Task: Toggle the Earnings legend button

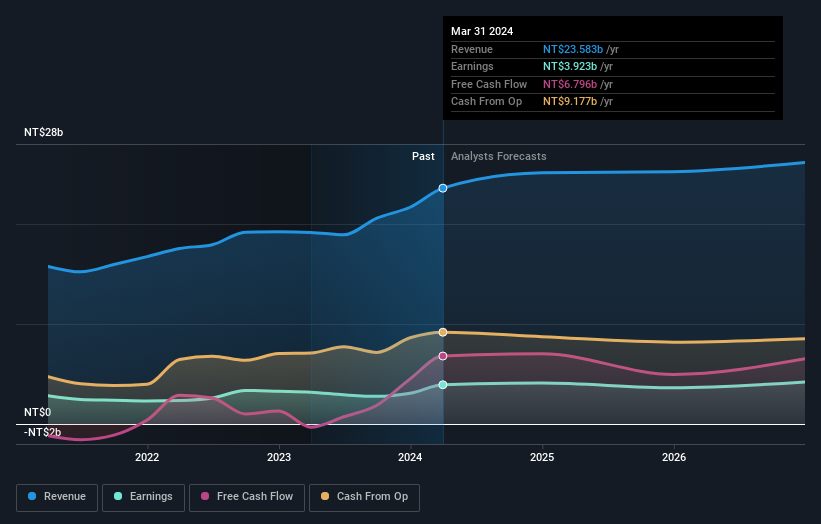Action: (143, 497)
